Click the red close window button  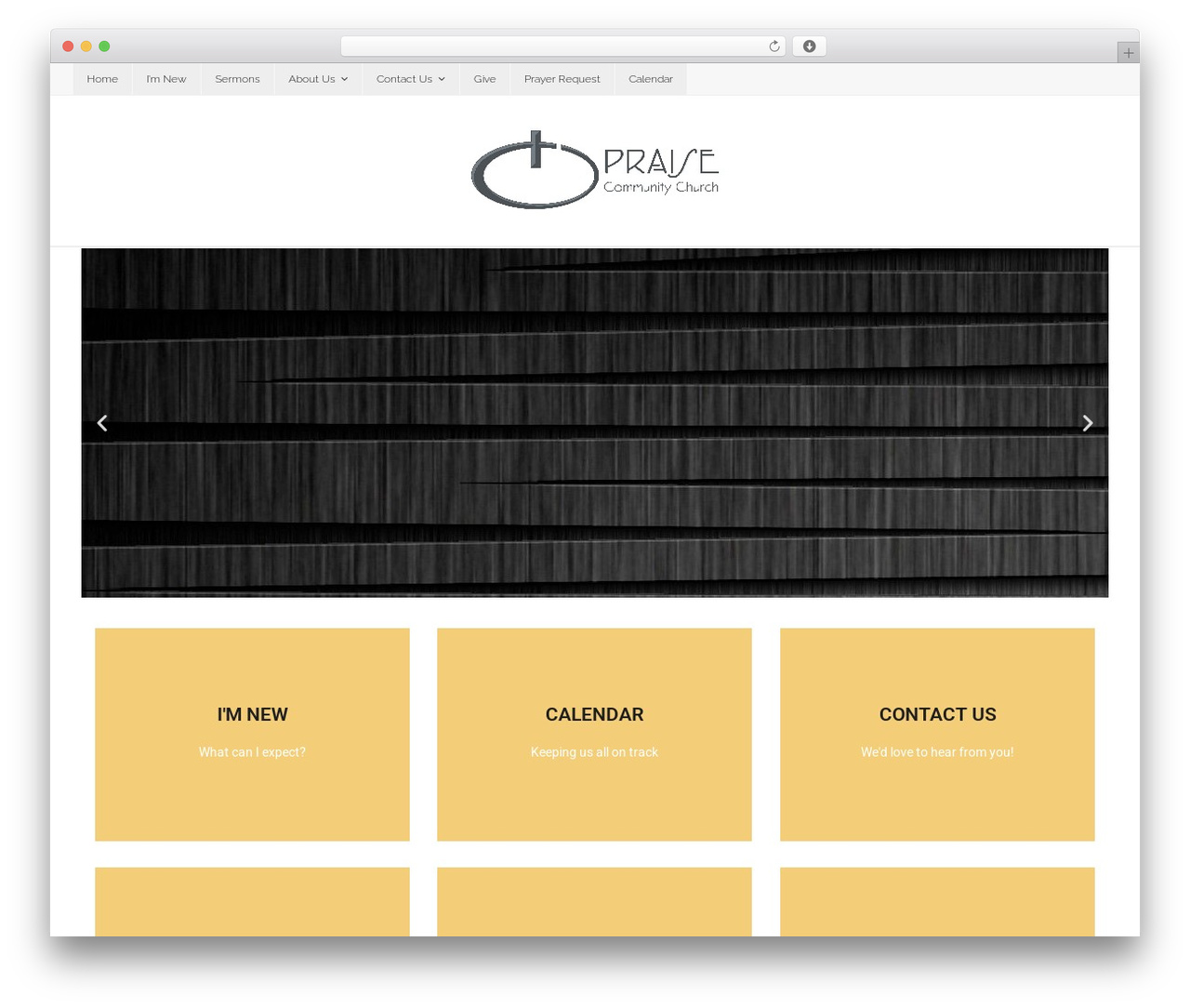point(68,46)
